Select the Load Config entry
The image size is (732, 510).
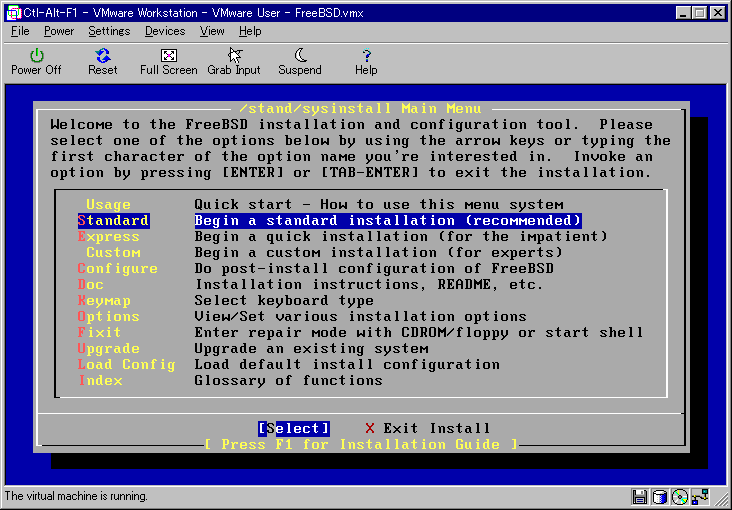[127, 364]
